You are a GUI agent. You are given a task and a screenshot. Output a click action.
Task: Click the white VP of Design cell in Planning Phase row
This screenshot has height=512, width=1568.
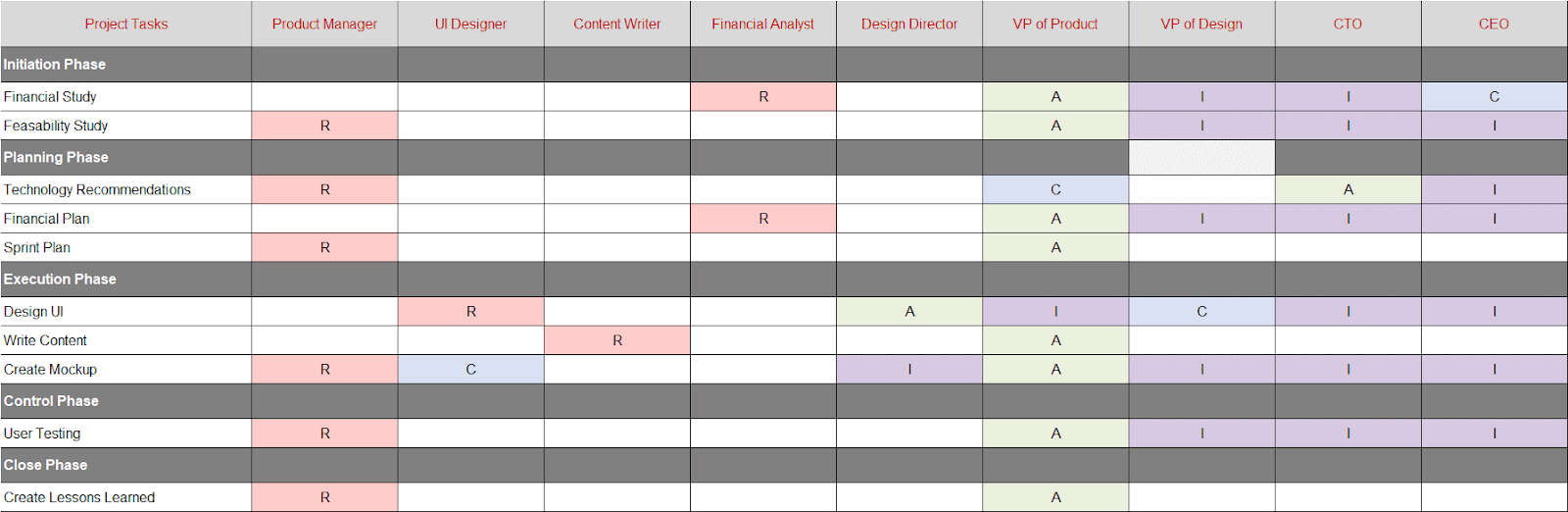pyautogui.click(x=1202, y=158)
